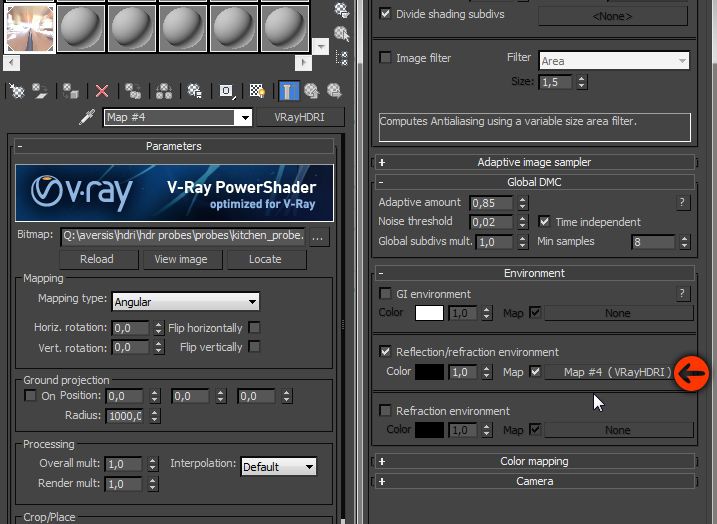Toggle Divide shading subdivs checkbox

tap(385, 13)
